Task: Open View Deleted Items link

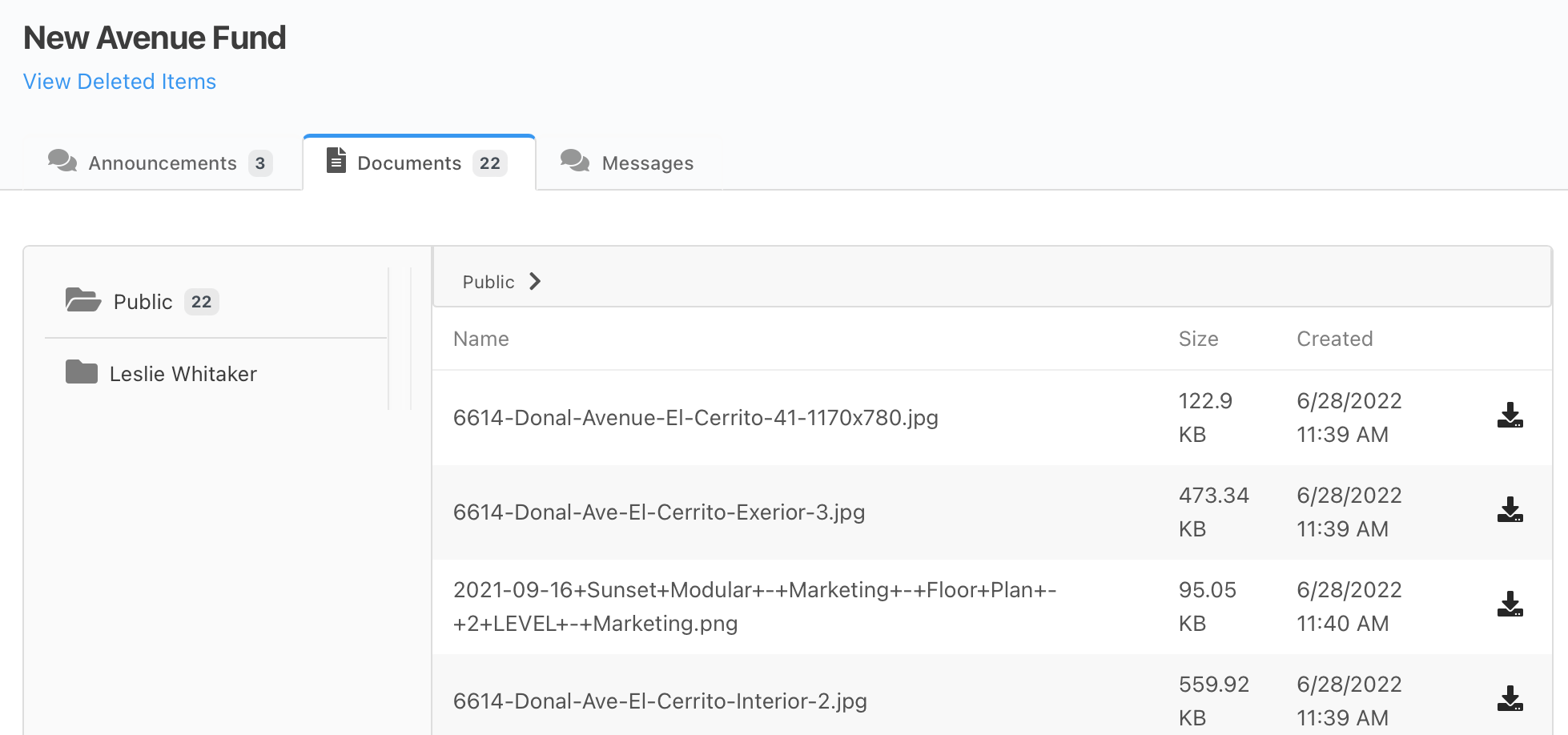Action: click(119, 82)
